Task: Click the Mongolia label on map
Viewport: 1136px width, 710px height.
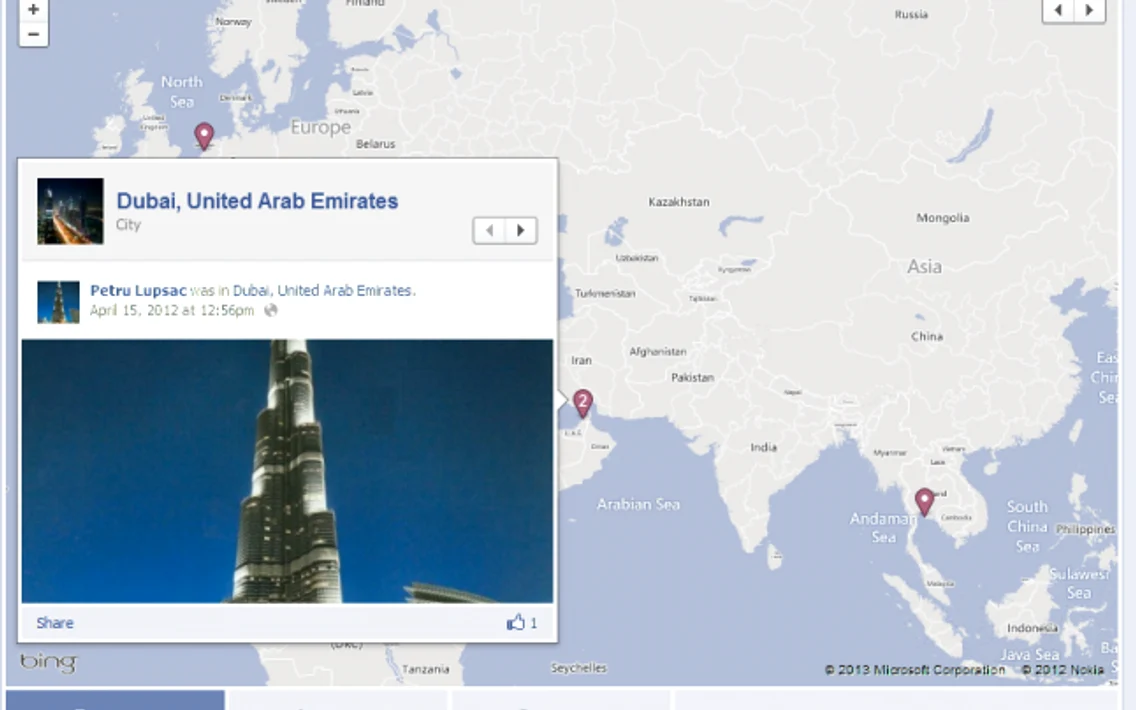Action: pyautogui.click(x=943, y=217)
